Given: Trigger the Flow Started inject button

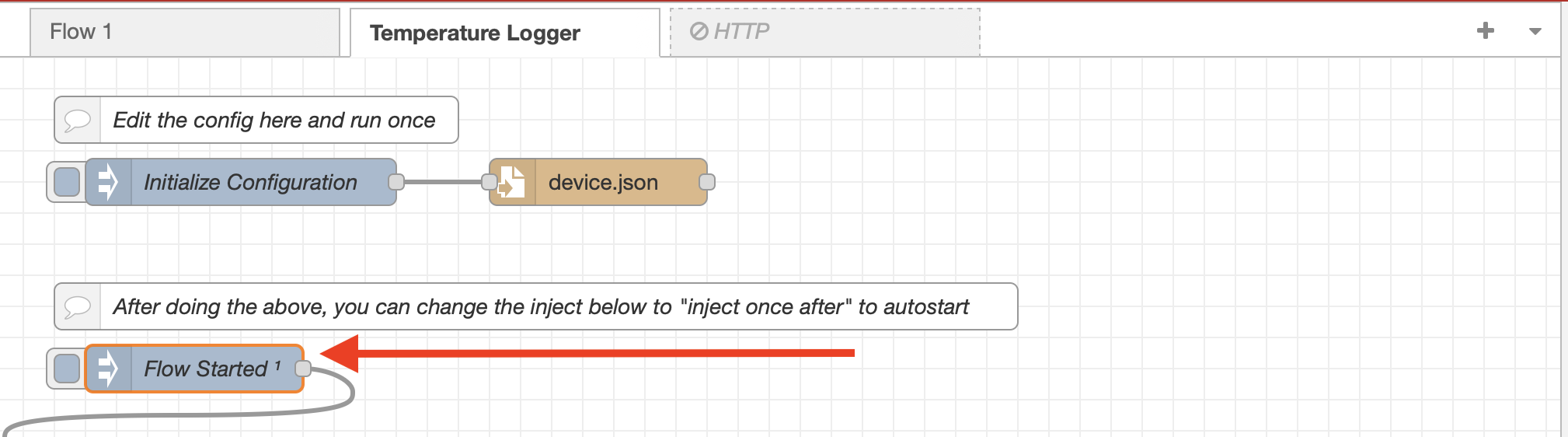Looking at the screenshot, I should 67,369.
